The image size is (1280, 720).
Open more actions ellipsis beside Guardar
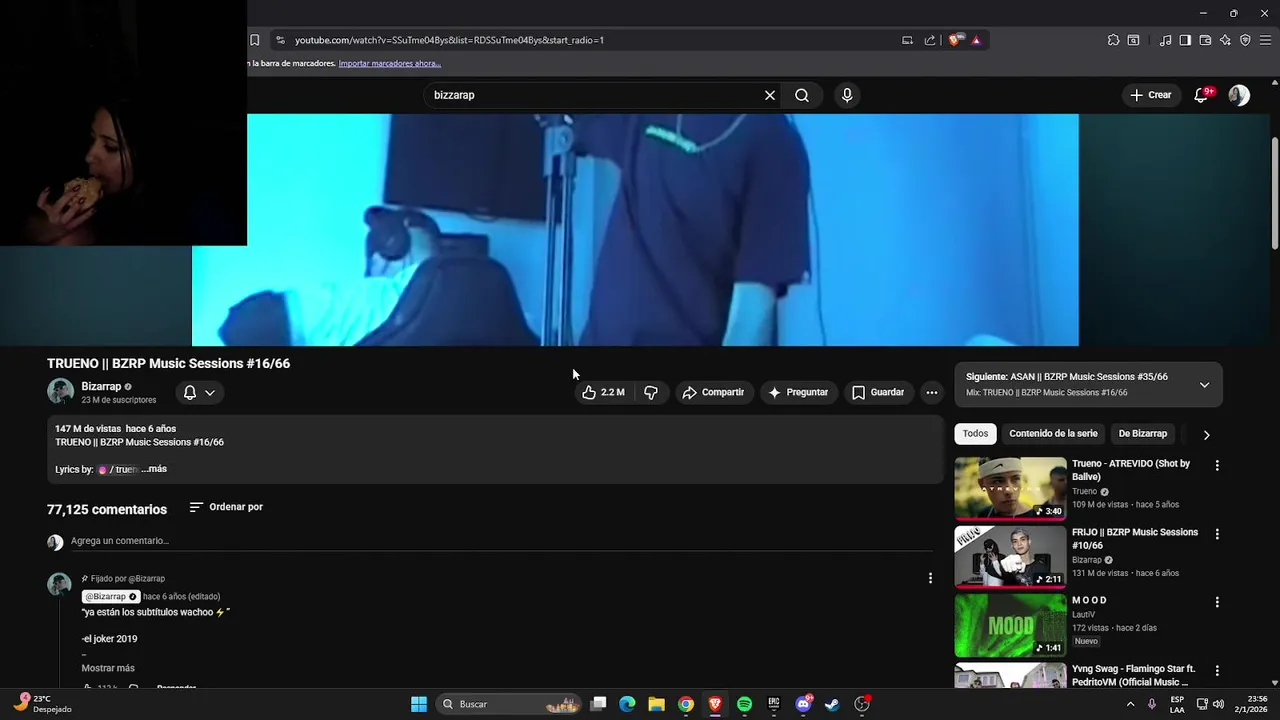pos(932,392)
